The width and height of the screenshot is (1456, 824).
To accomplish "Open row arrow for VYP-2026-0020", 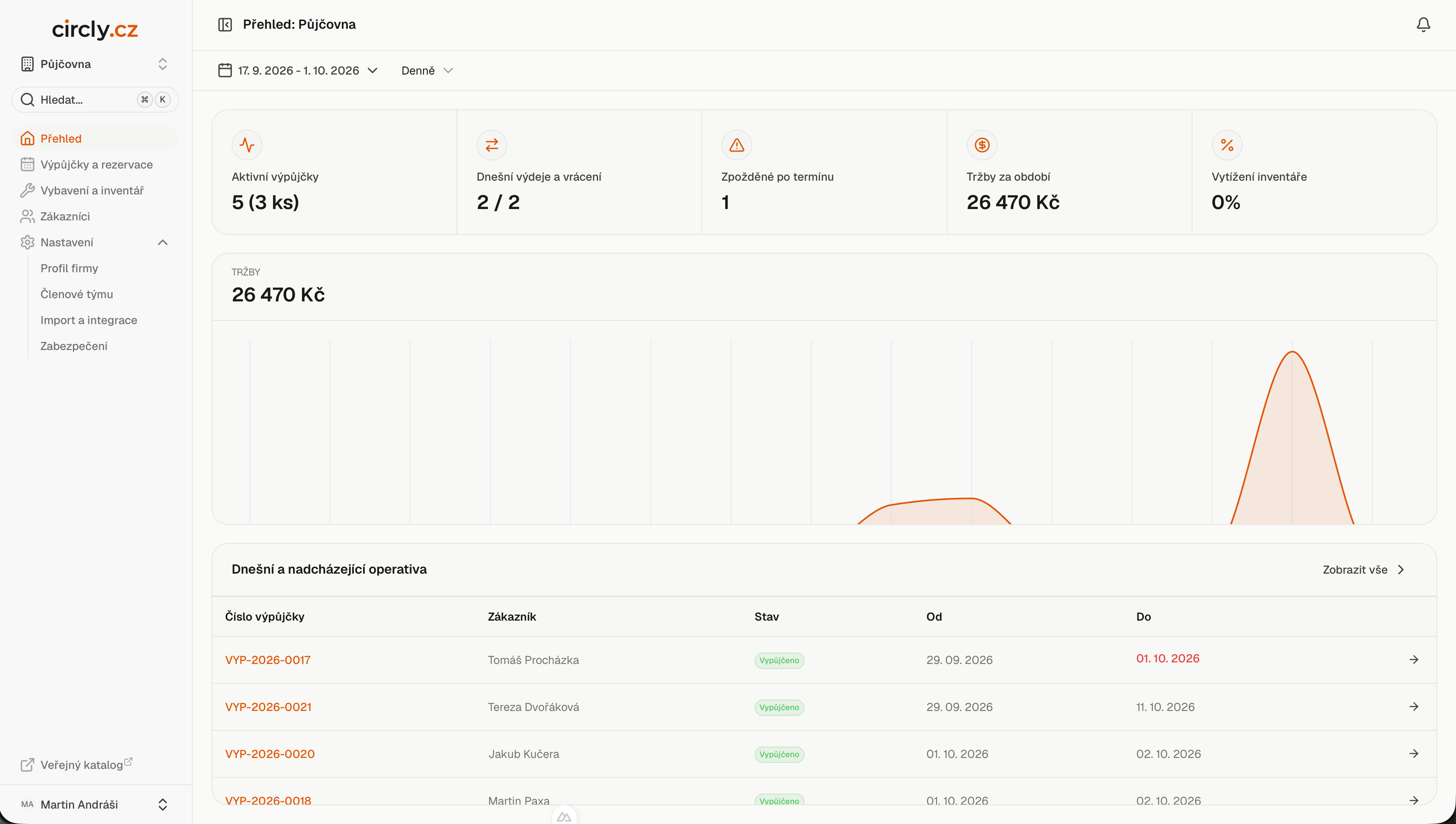I will (x=1413, y=753).
